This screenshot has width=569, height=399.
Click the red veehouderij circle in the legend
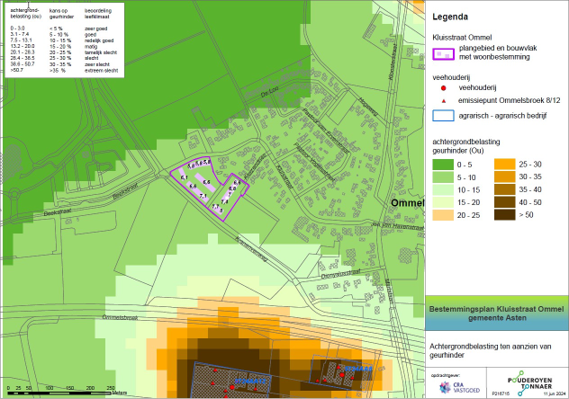pos(443,88)
